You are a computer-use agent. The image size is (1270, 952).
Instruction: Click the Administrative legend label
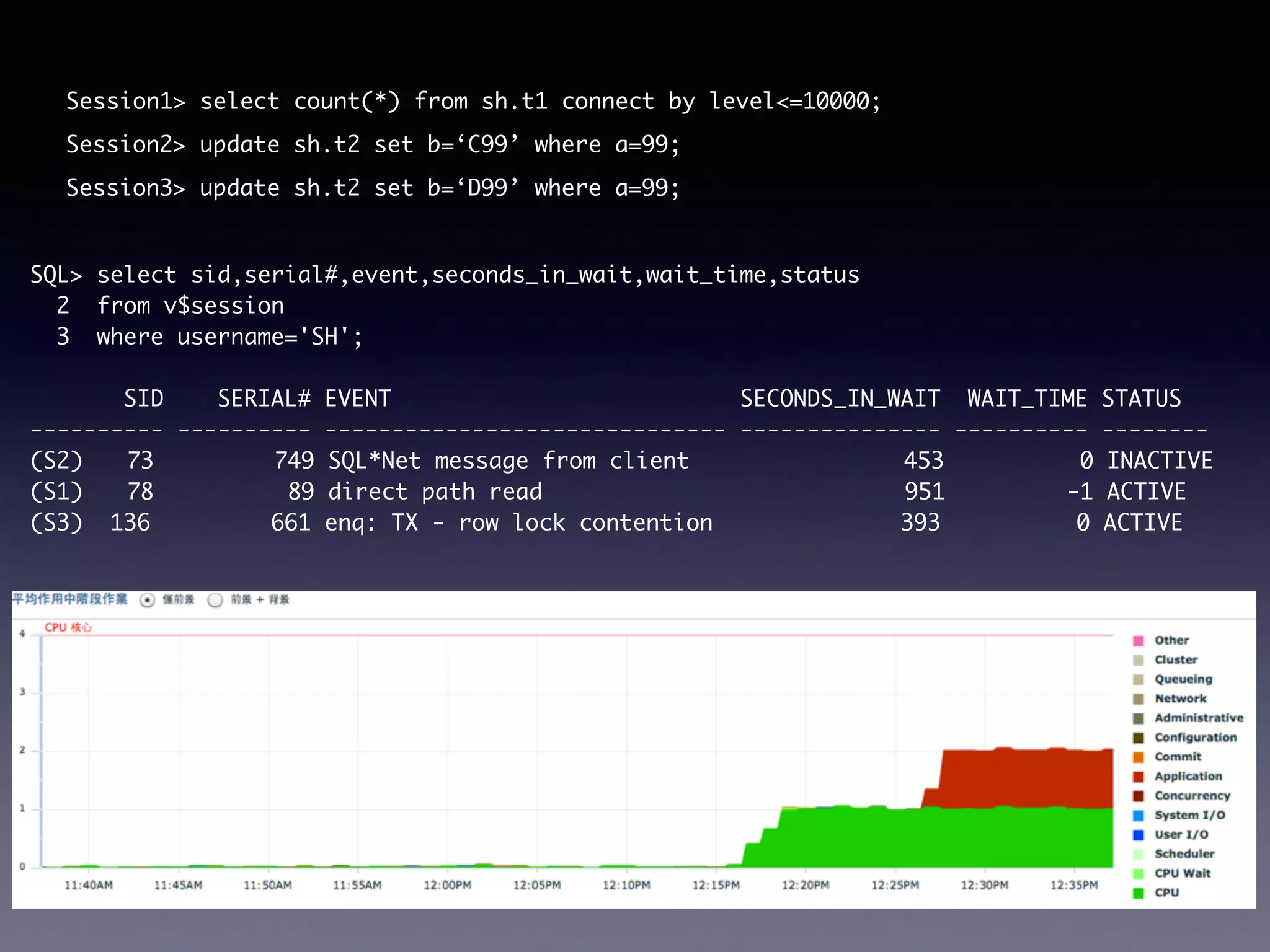[x=1199, y=718]
